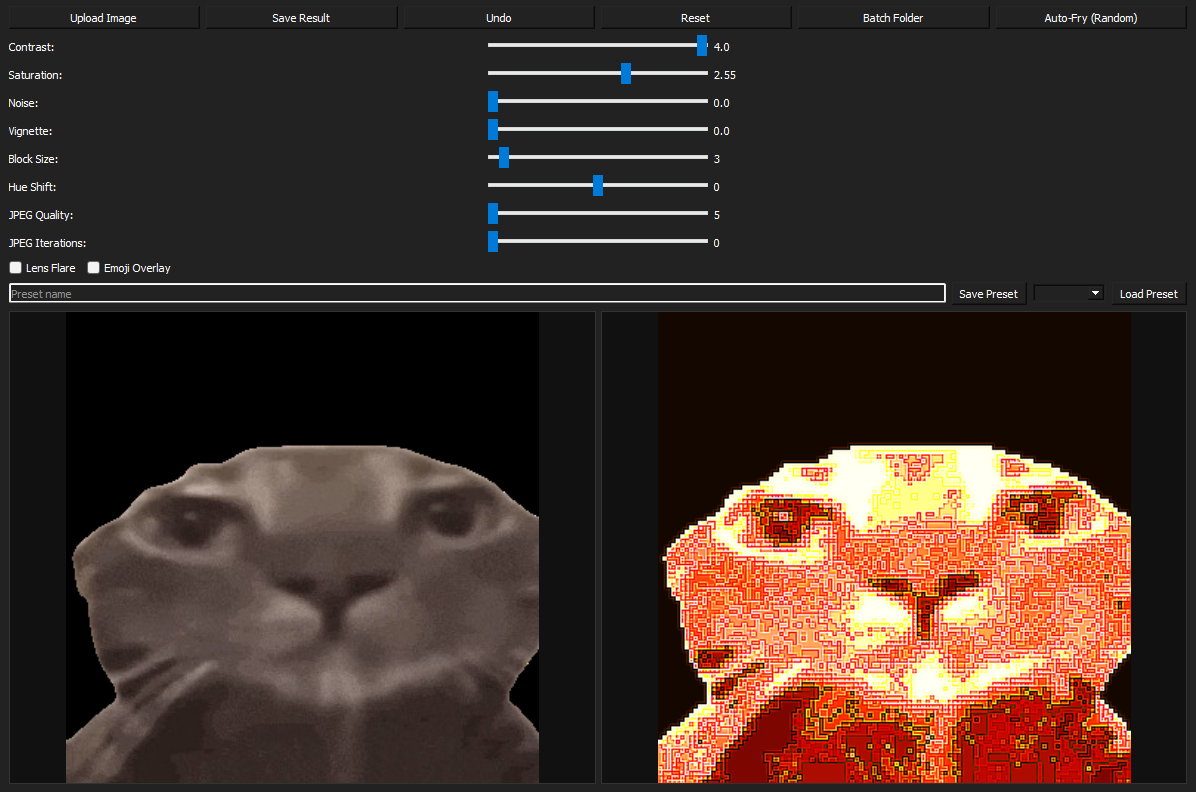Click the deep-fried result image preview
This screenshot has height=792, width=1196.
click(894, 547)
